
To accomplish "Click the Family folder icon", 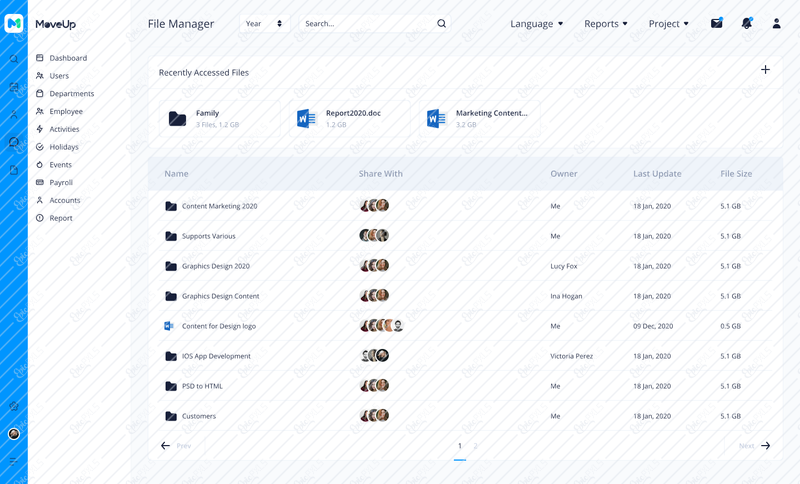I will [x=178, y=119].
